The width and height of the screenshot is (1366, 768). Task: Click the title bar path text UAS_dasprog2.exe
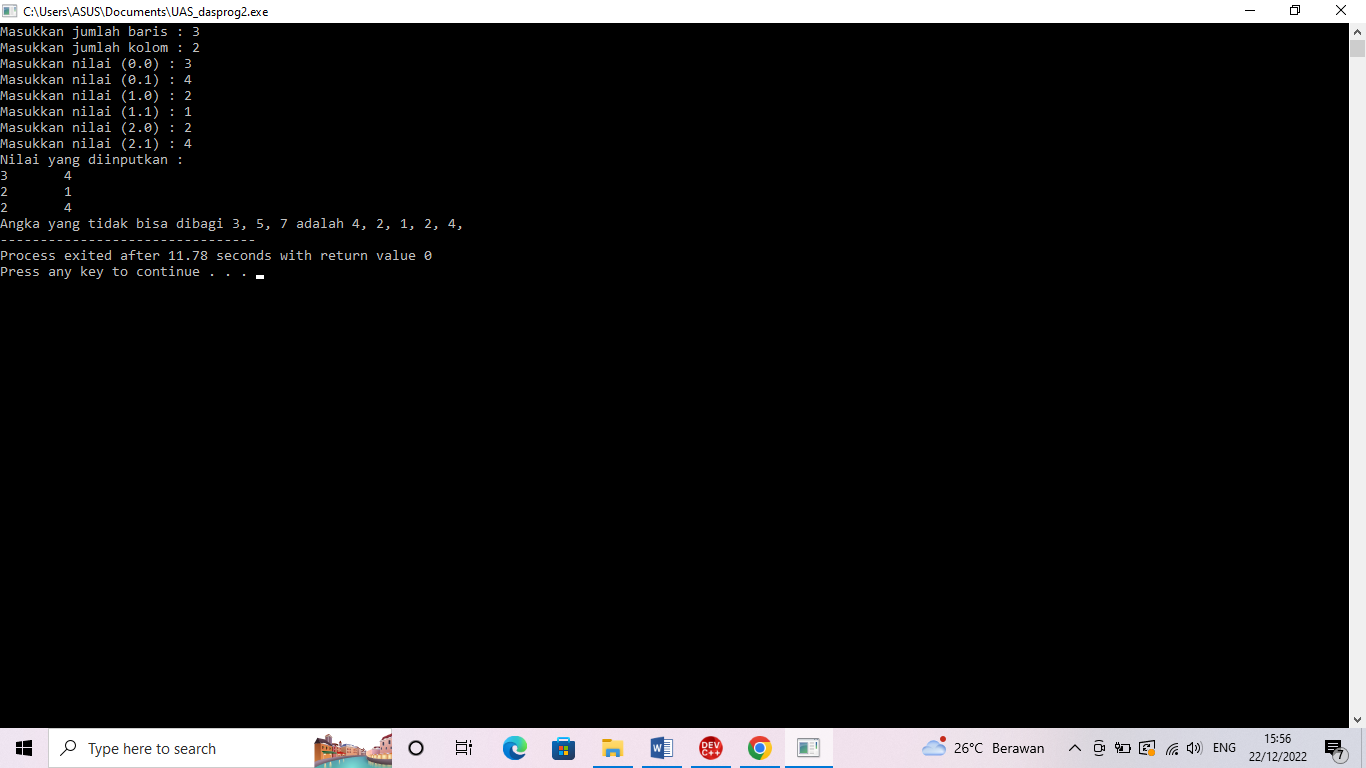(146, 12)
